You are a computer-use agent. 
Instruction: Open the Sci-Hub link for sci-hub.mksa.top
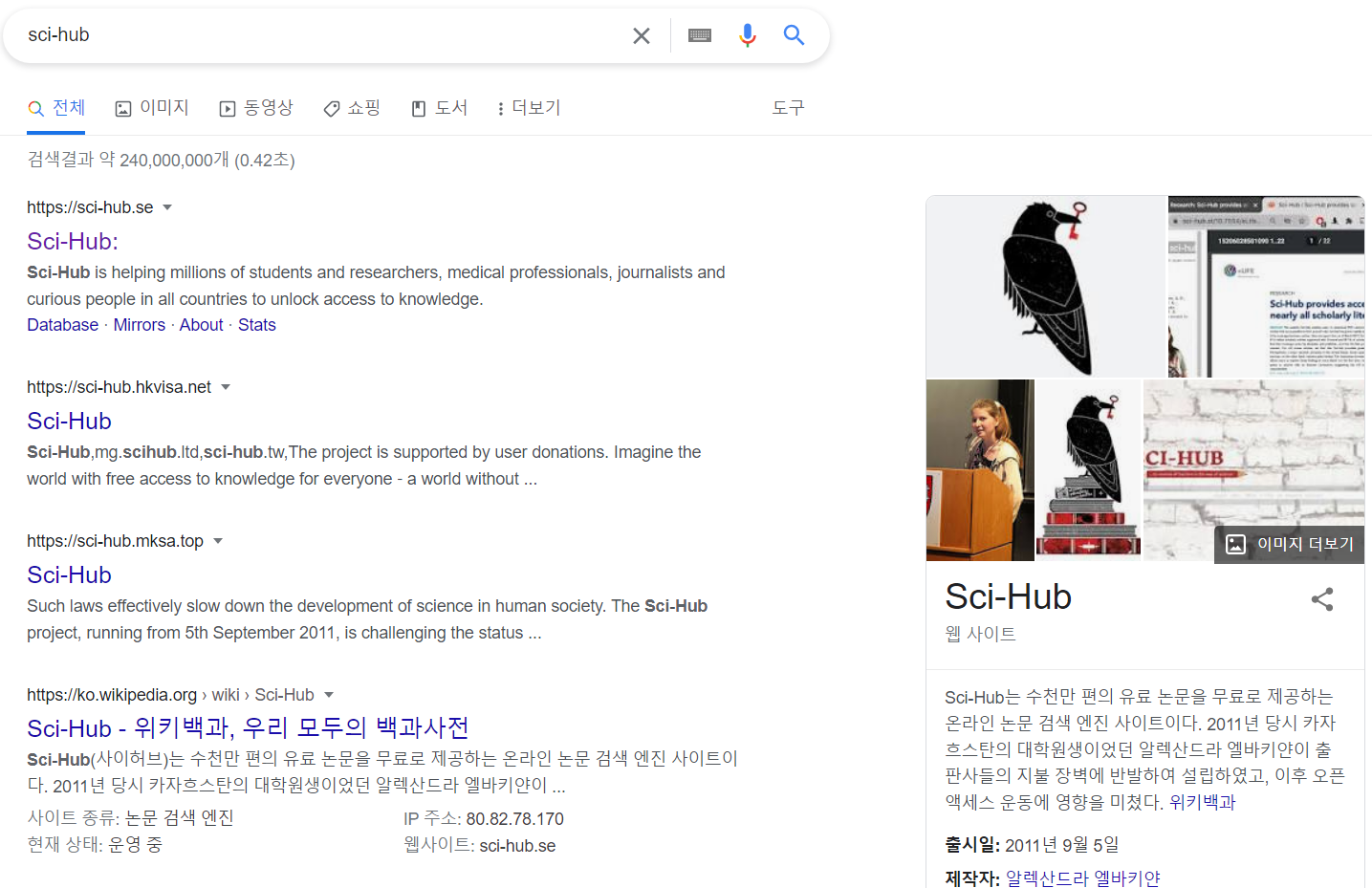[69, 574]
